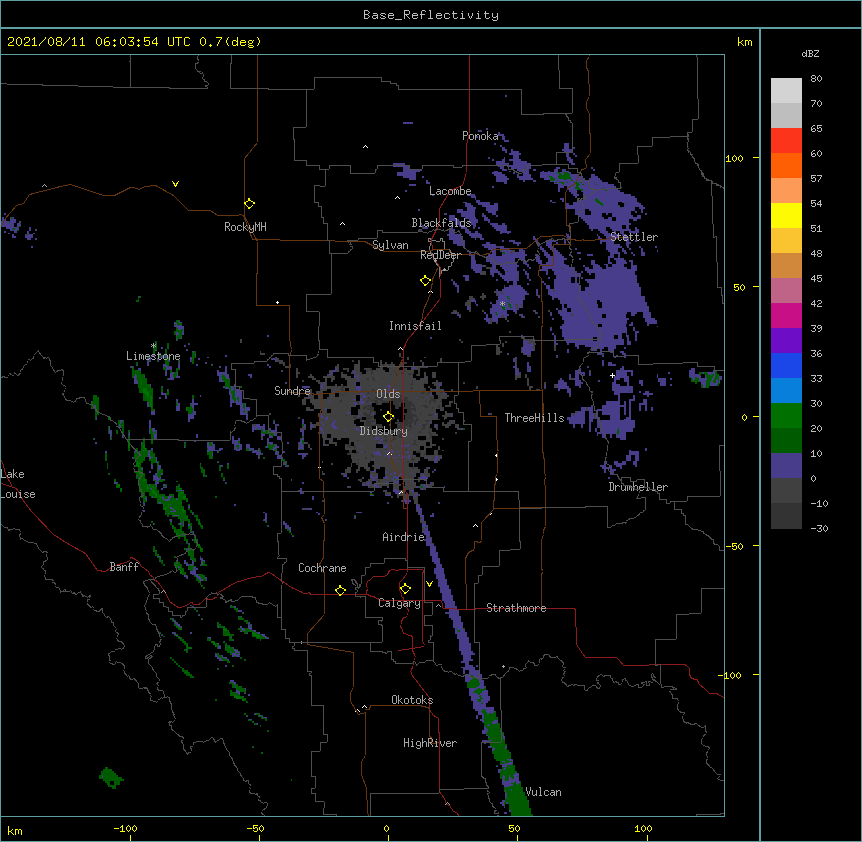Pick the orange 57-60 dBZ legend swatch
The image size is (862, 842).
(786, 165)
